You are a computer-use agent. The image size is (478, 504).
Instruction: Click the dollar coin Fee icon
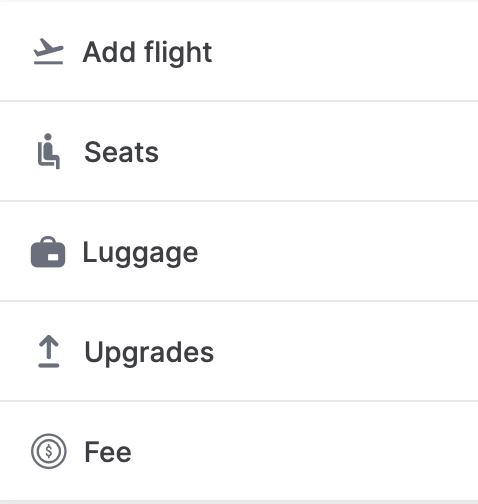tap(49, 451)
